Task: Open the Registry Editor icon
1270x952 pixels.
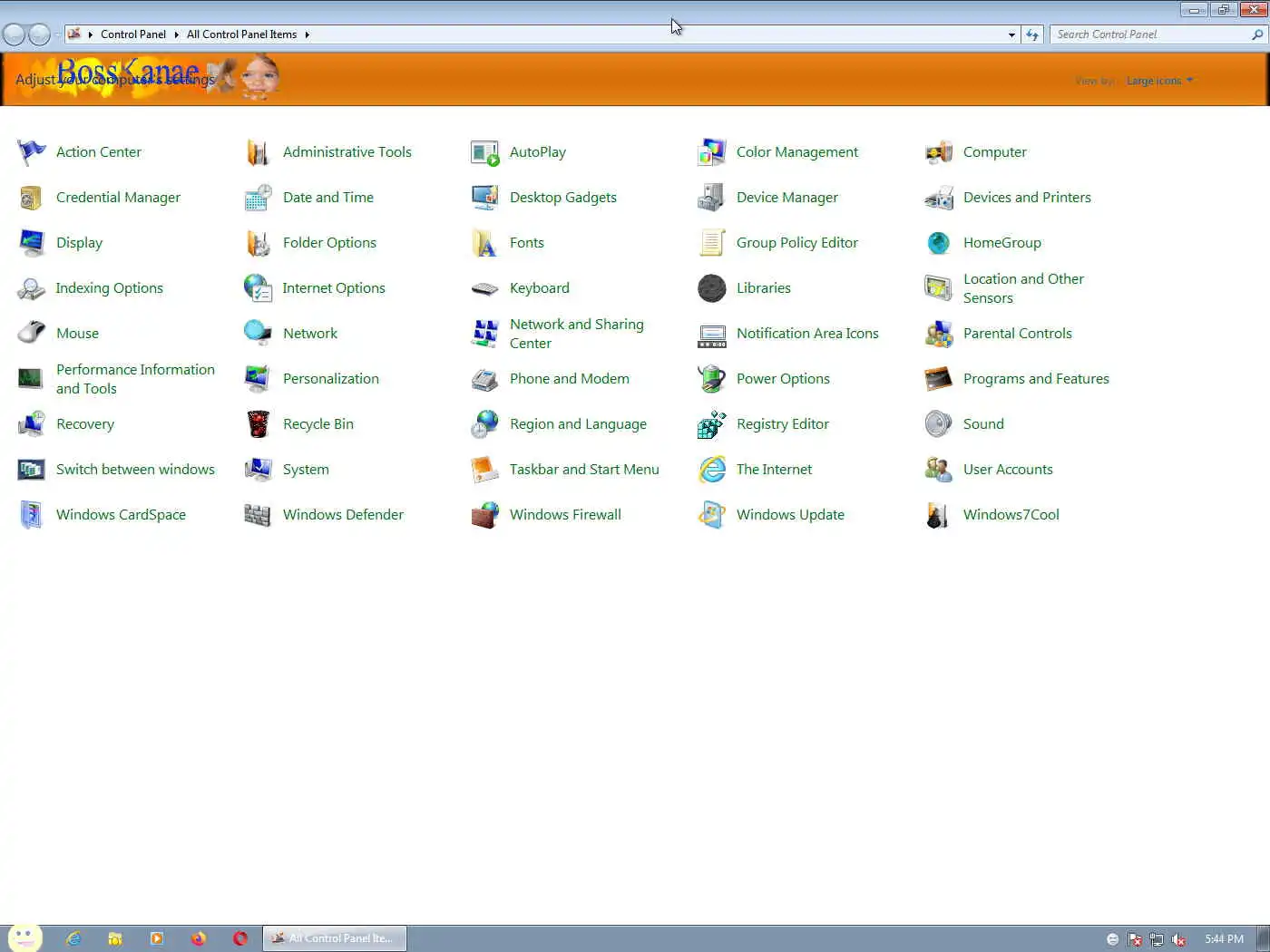Action: 712,424
